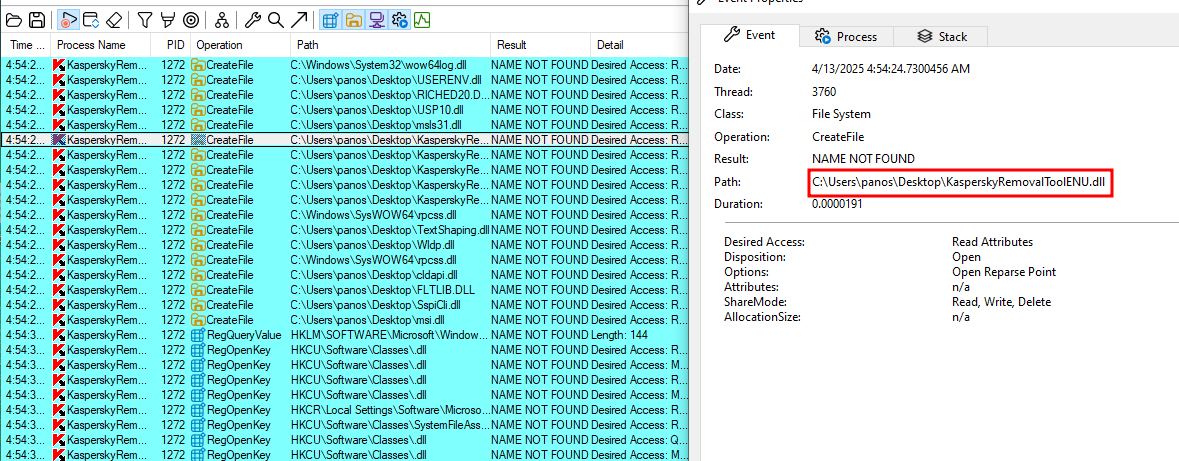This screenshot has height=461, width=1179.
Task: Toggle the Capture events button
Action: [x=68, y=20]
